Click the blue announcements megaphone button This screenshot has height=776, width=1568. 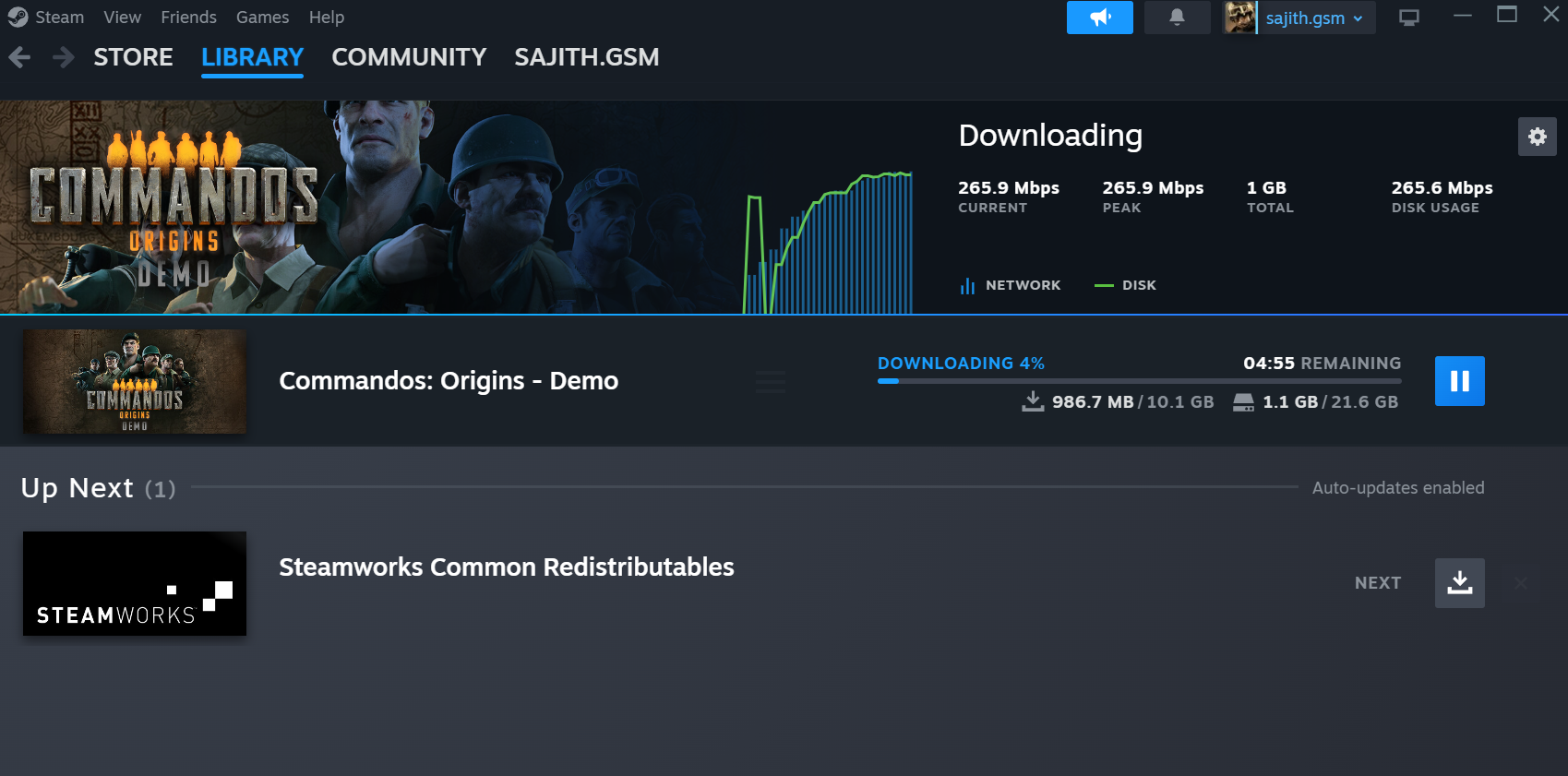click(1100, 18)
